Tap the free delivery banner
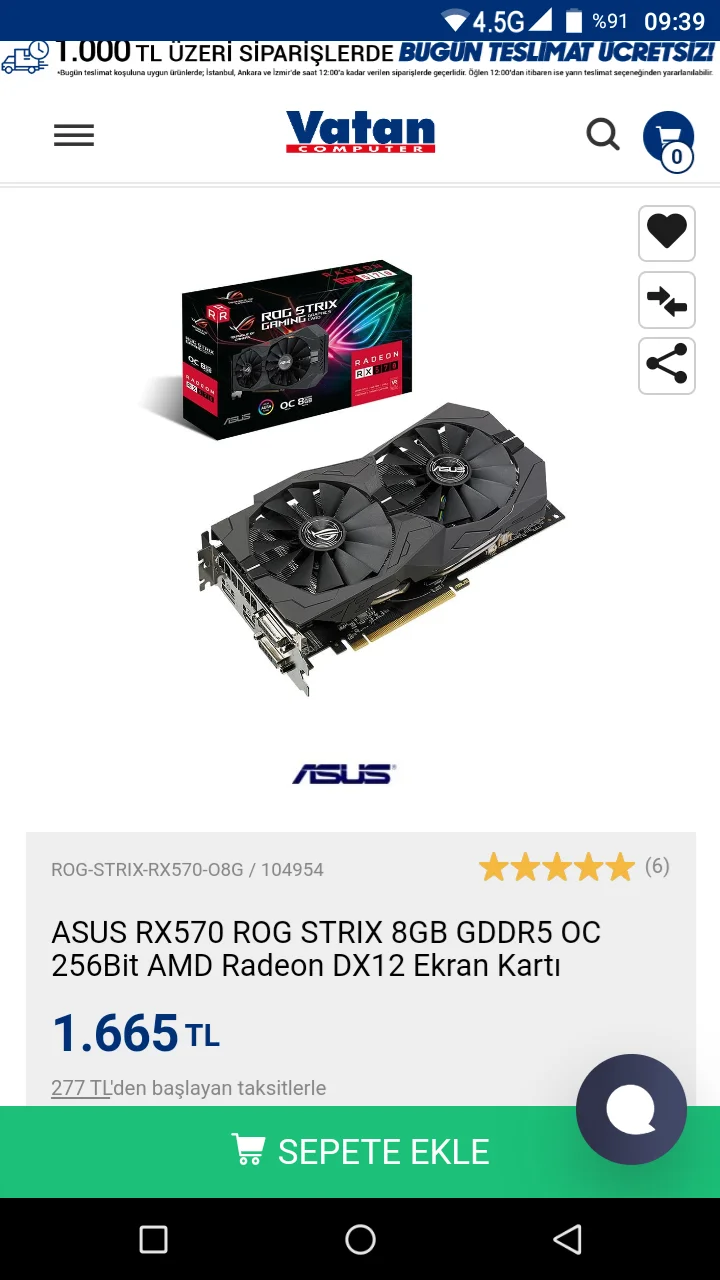Image resolution: width=720 pixels, height=1280 pixels. pos(360,59)
